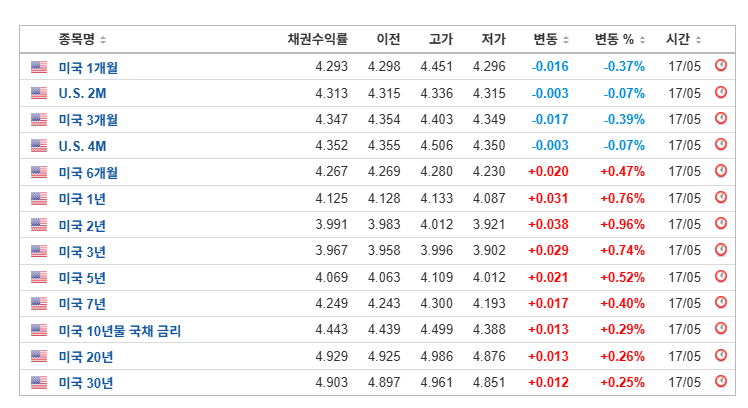748x408 pixels.
Task: Open the 미국 7년 bond link
Action: (82, 303)
